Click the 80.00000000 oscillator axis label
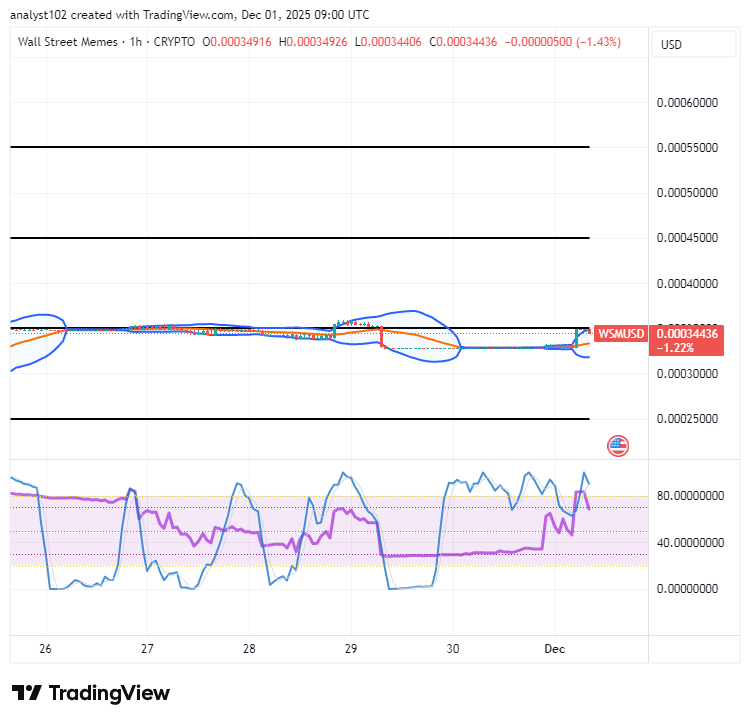The image size is (750, 723). [x=690, y=495]
